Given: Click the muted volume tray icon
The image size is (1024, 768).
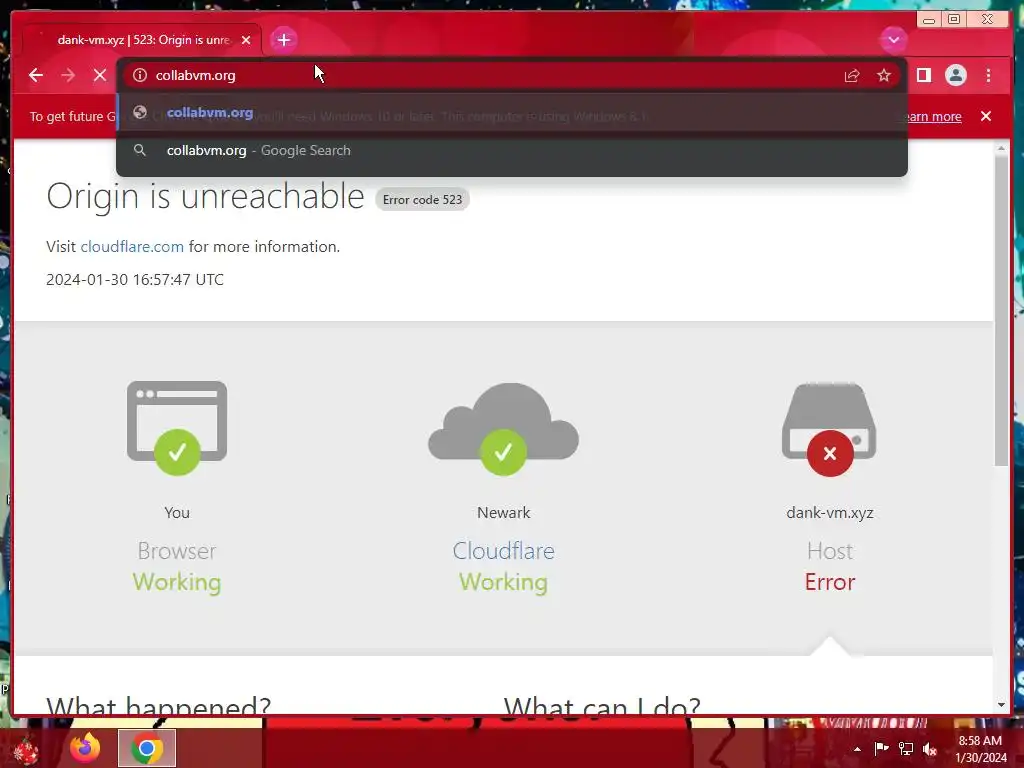Looking at the screenshot, I should pyautogui.click(x=930, y=749).
